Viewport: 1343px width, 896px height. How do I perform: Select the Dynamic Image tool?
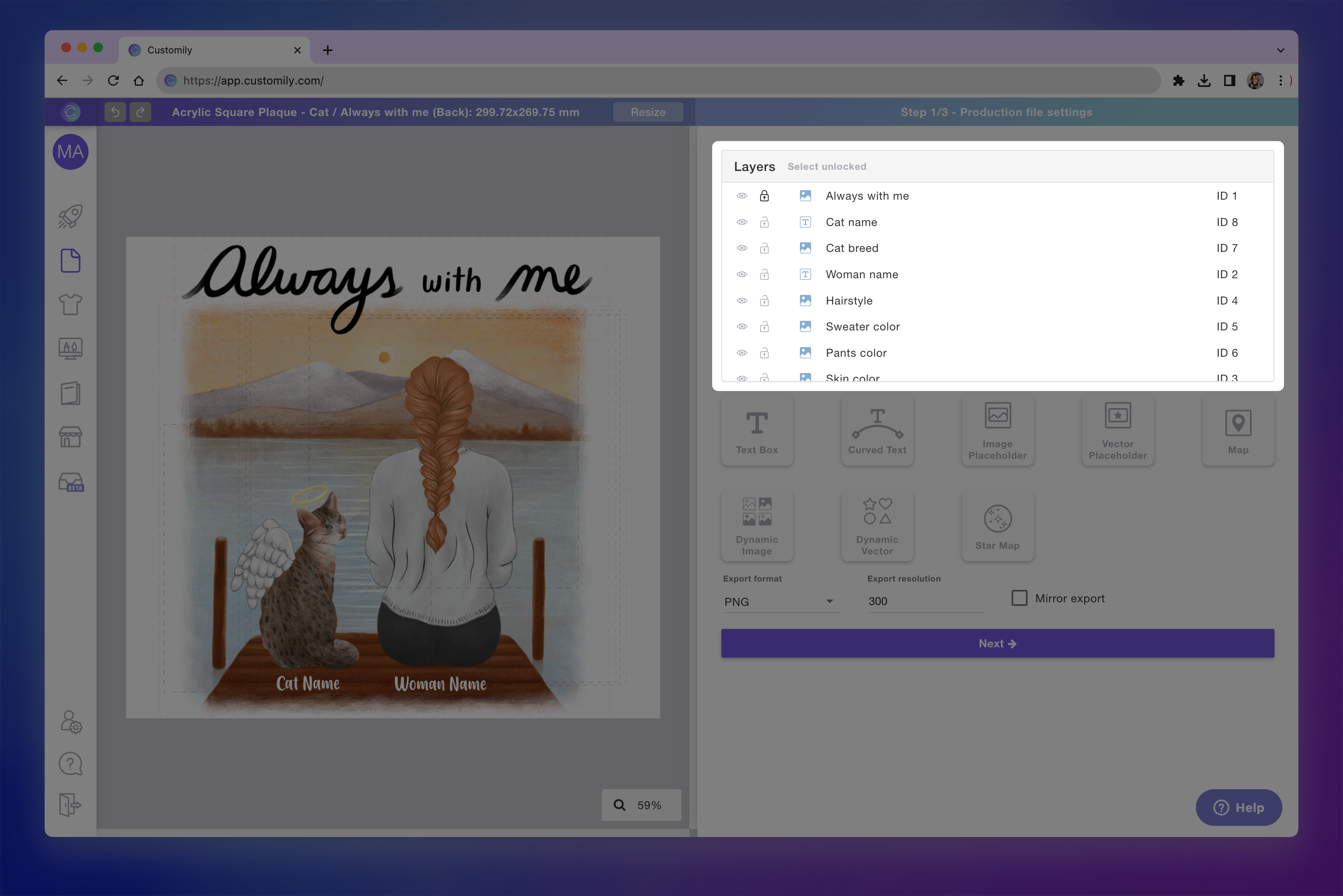click(x=757, y=525)
